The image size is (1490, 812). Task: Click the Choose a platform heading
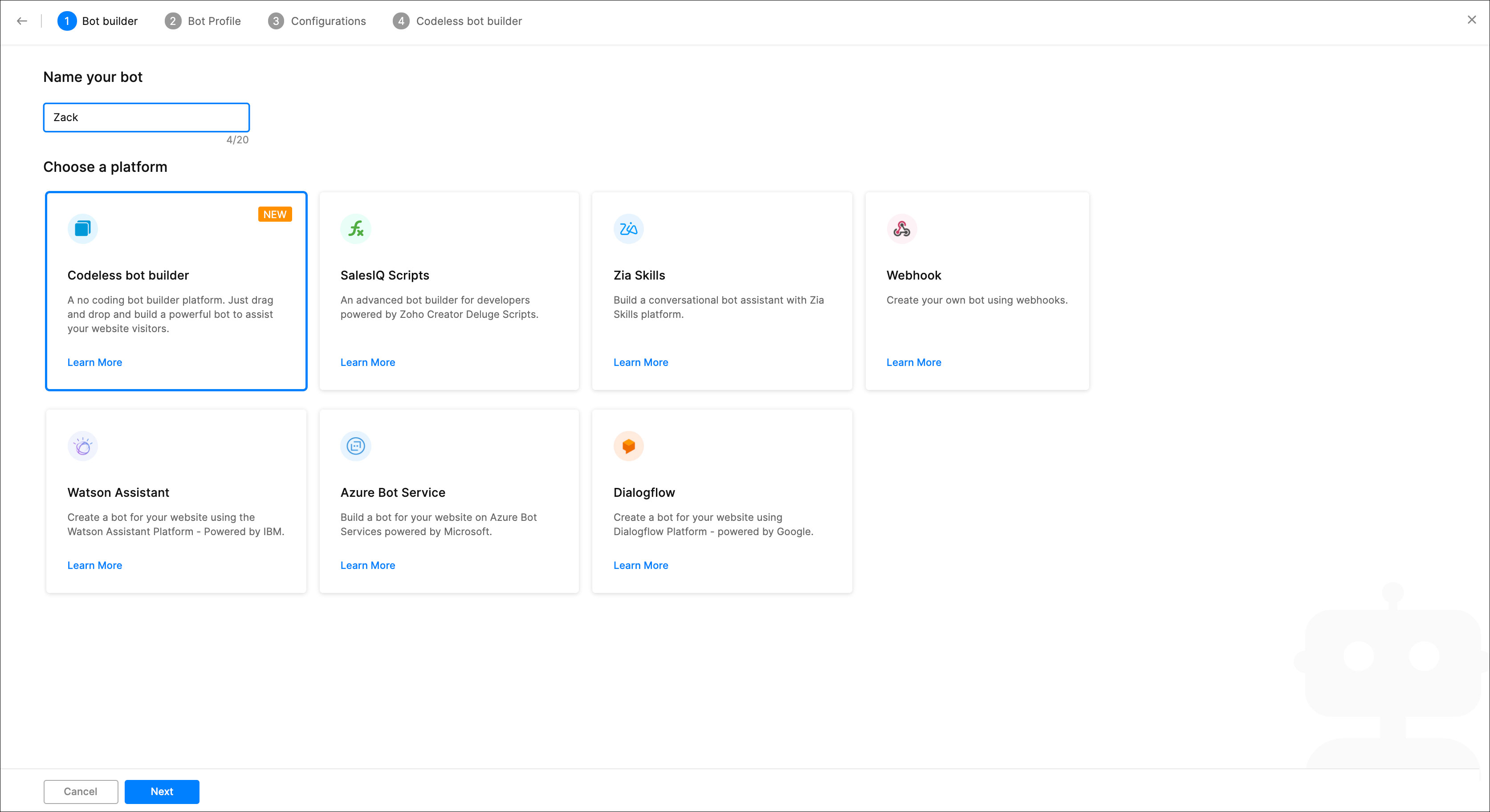[105, 166]
